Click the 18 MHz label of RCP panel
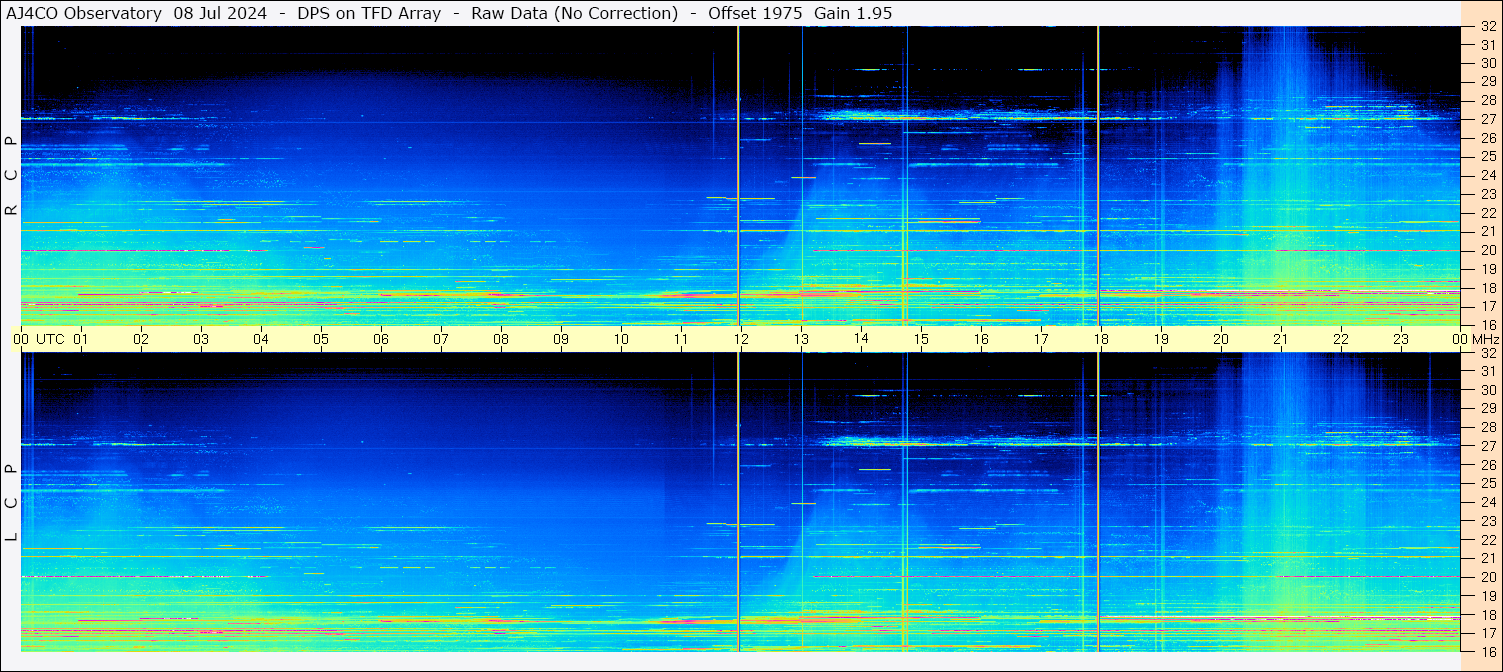 (x=1487, y=288)
